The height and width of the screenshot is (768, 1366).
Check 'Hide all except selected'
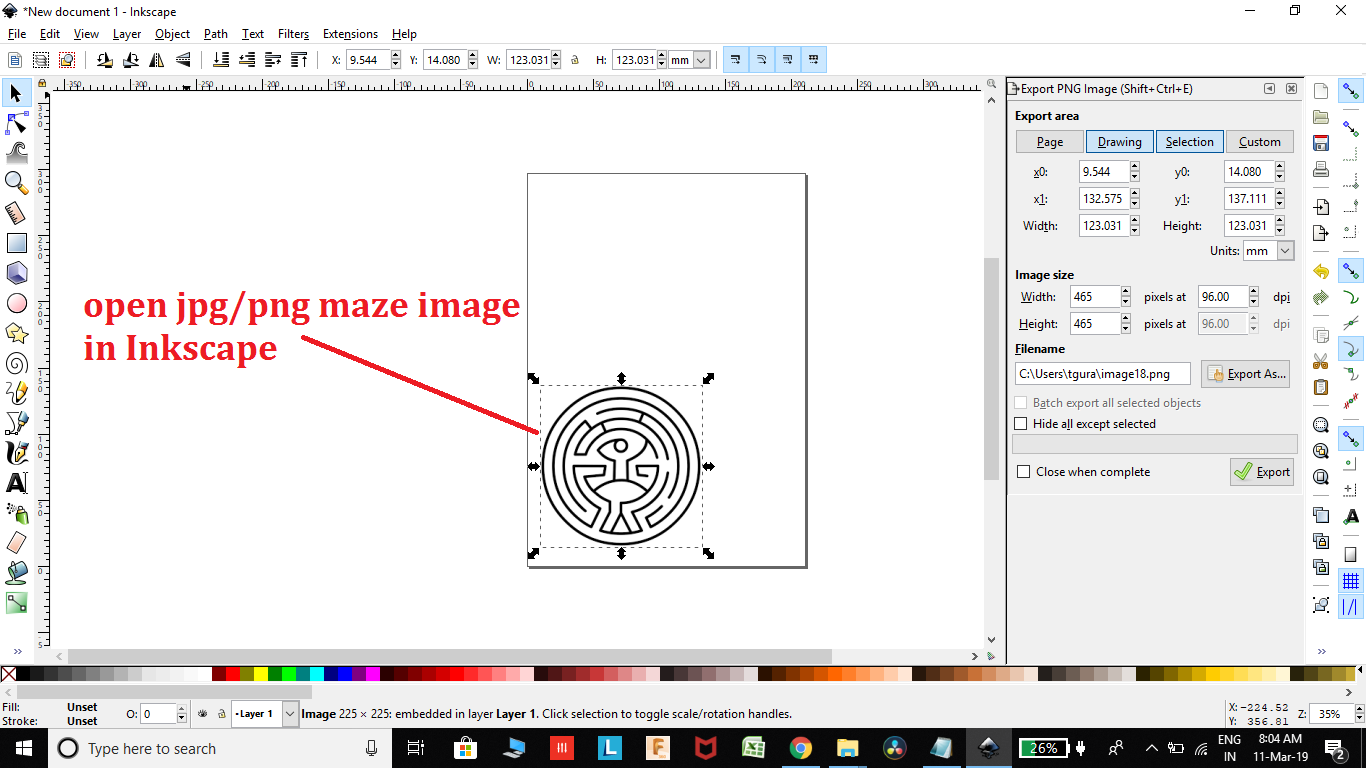[1021, 424]
